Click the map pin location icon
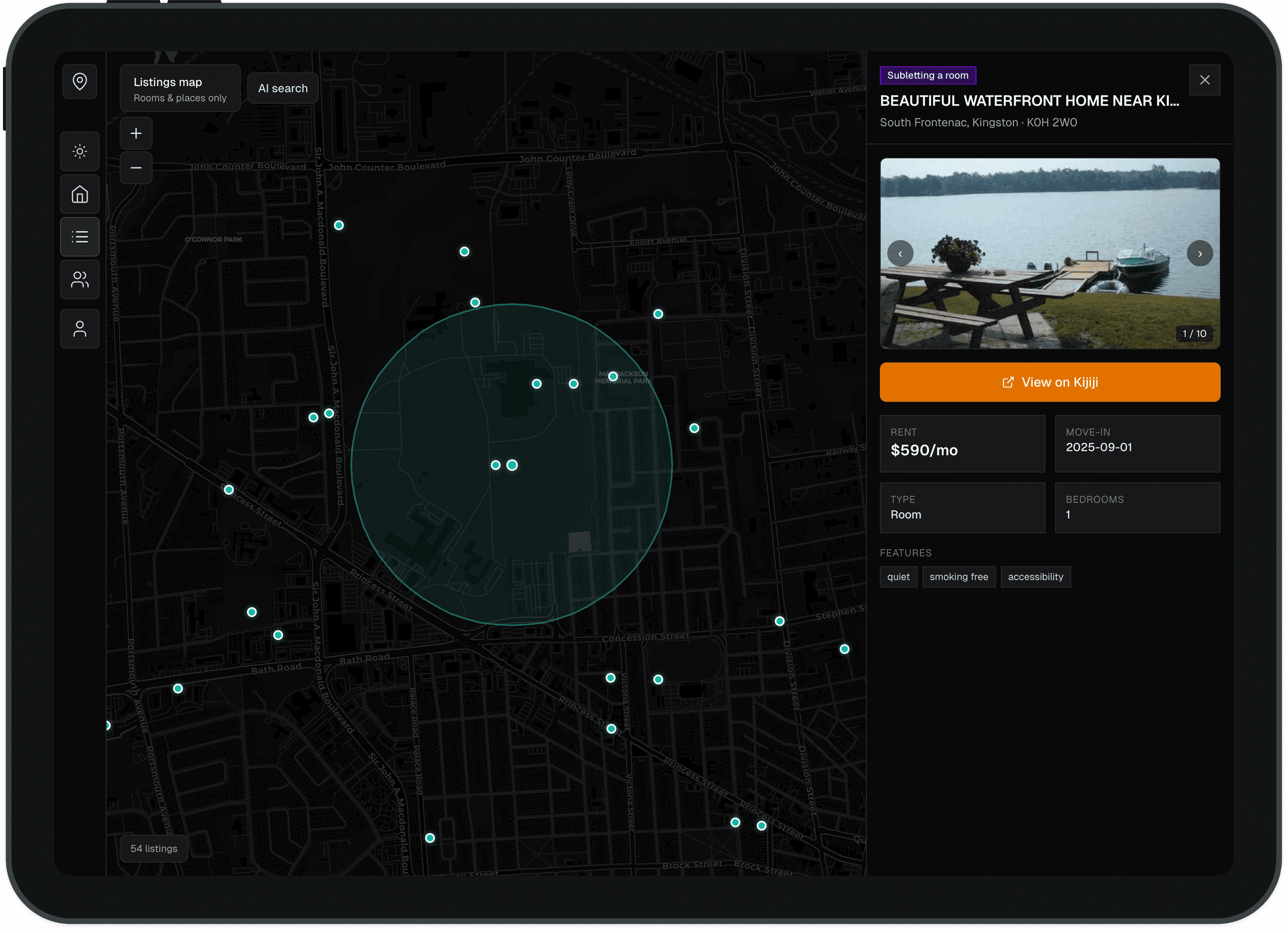 [x=80, y=81]
